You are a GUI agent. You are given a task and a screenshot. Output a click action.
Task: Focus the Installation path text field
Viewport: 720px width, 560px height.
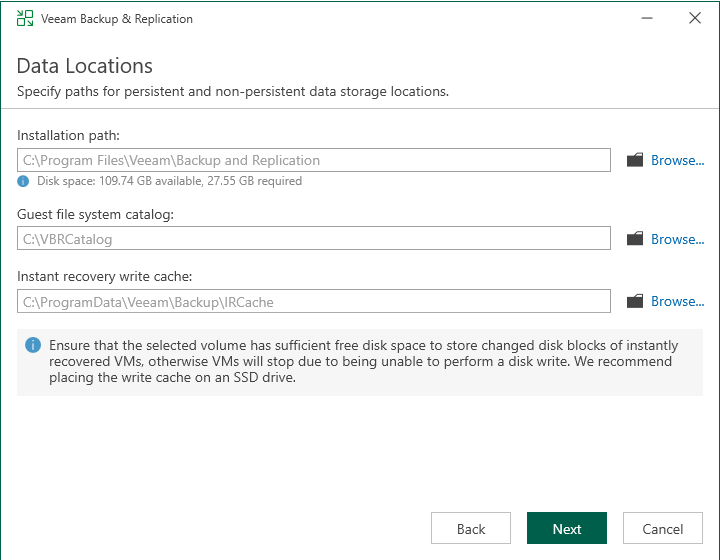[x=313, y=160]
